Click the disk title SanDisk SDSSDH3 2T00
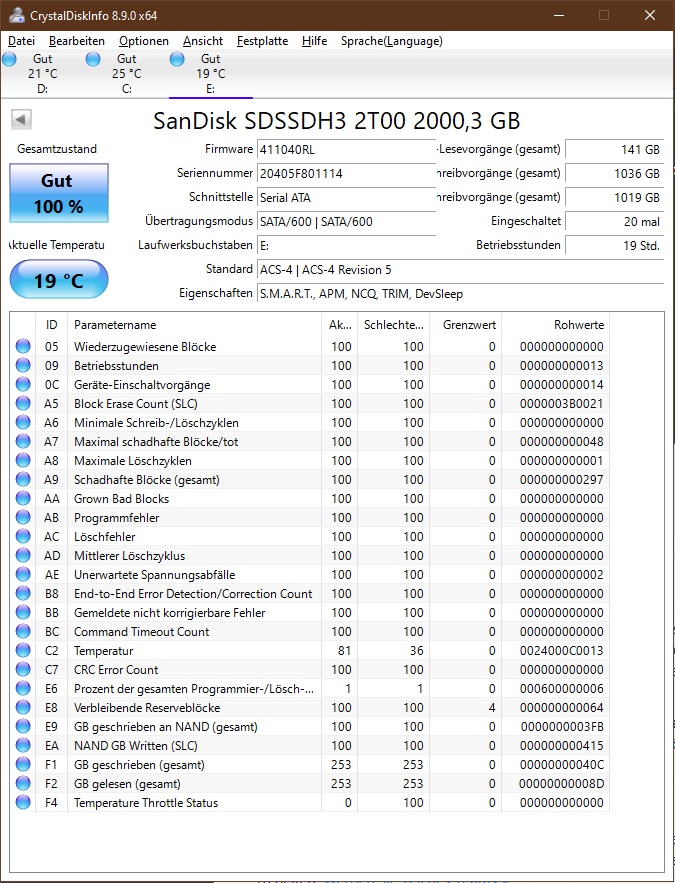 click(337, 121)
